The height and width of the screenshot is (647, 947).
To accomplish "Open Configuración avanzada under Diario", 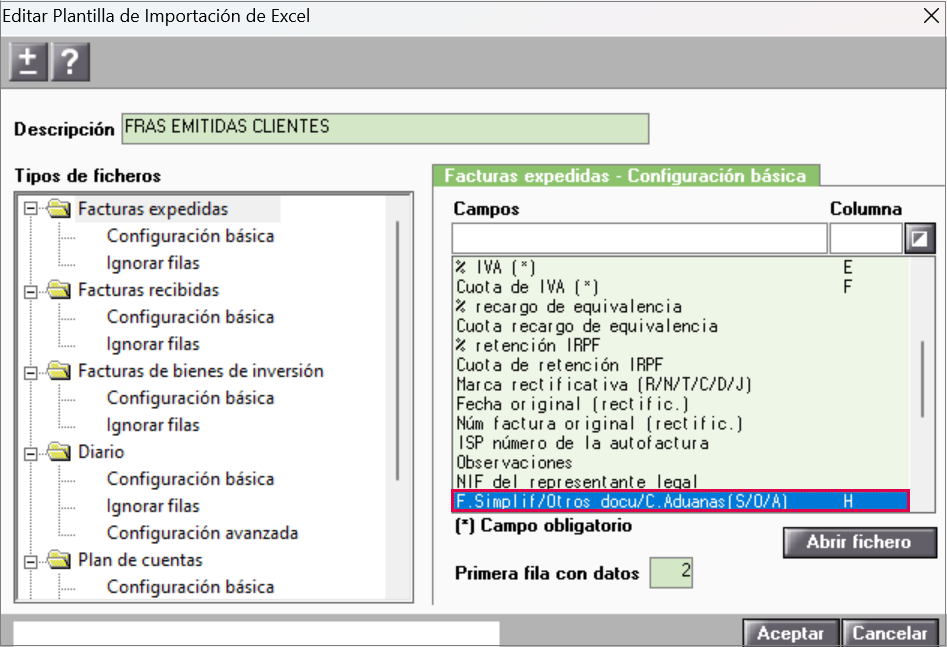I will click(202, 533).
